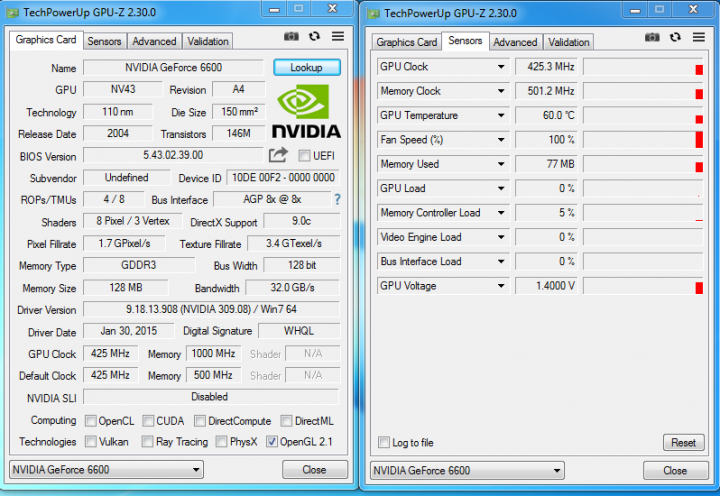The image size is (720, 496).
Task: Open GPU selector dropdown in Sensors window
Action: click(467, 471)
